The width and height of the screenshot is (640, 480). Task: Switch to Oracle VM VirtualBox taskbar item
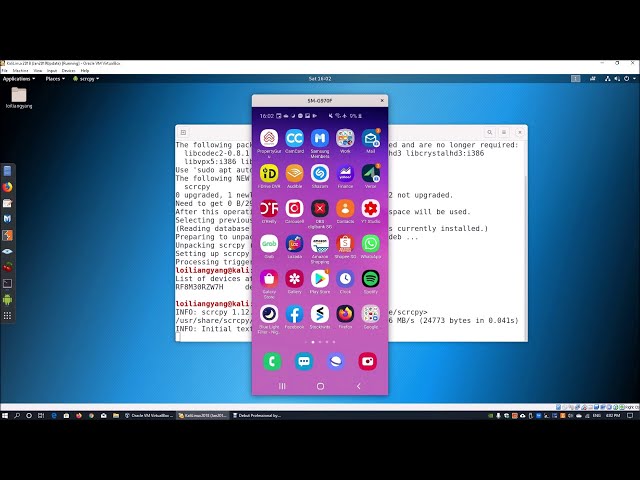coord(149,416)
